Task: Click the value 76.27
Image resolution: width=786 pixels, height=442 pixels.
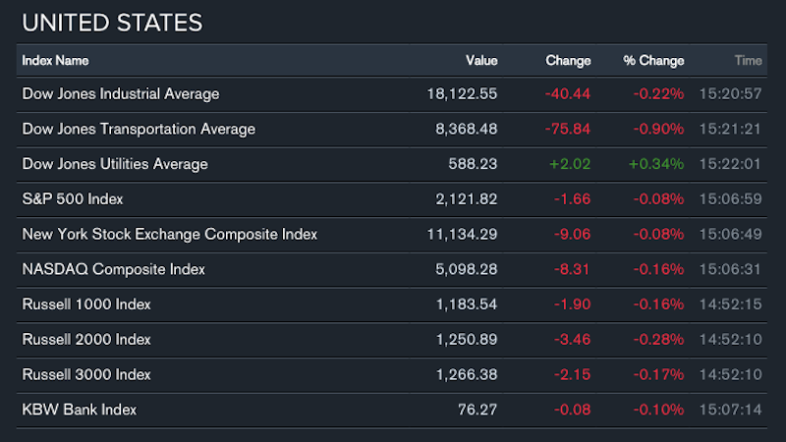Action: coord(477,409)
